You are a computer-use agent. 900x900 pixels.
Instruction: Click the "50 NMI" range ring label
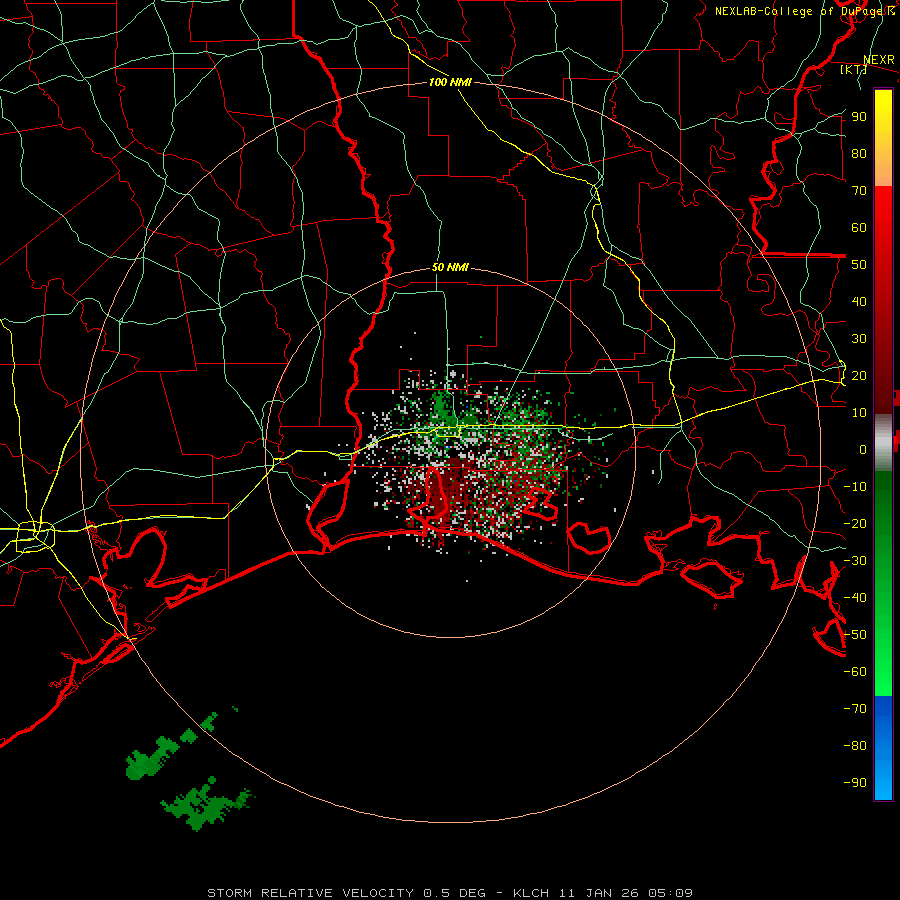[x=450, y=267]
